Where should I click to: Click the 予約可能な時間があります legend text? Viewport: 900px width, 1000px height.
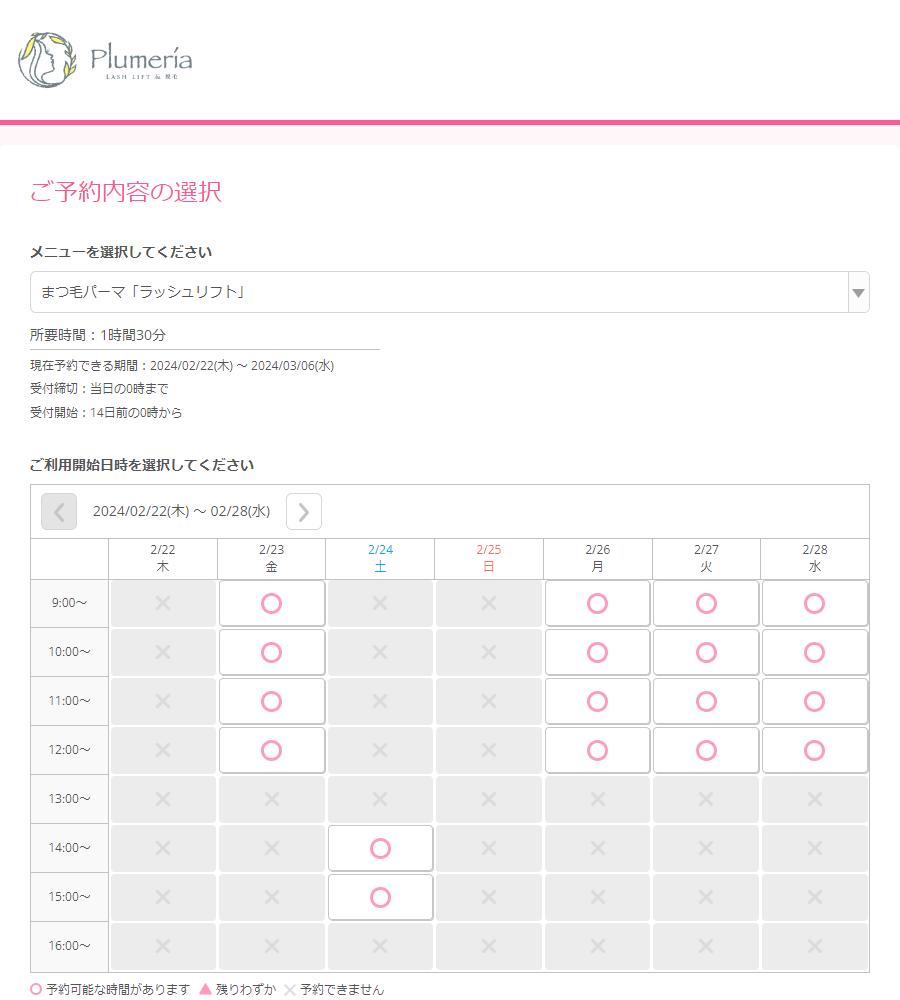click(x=112, y=988)
